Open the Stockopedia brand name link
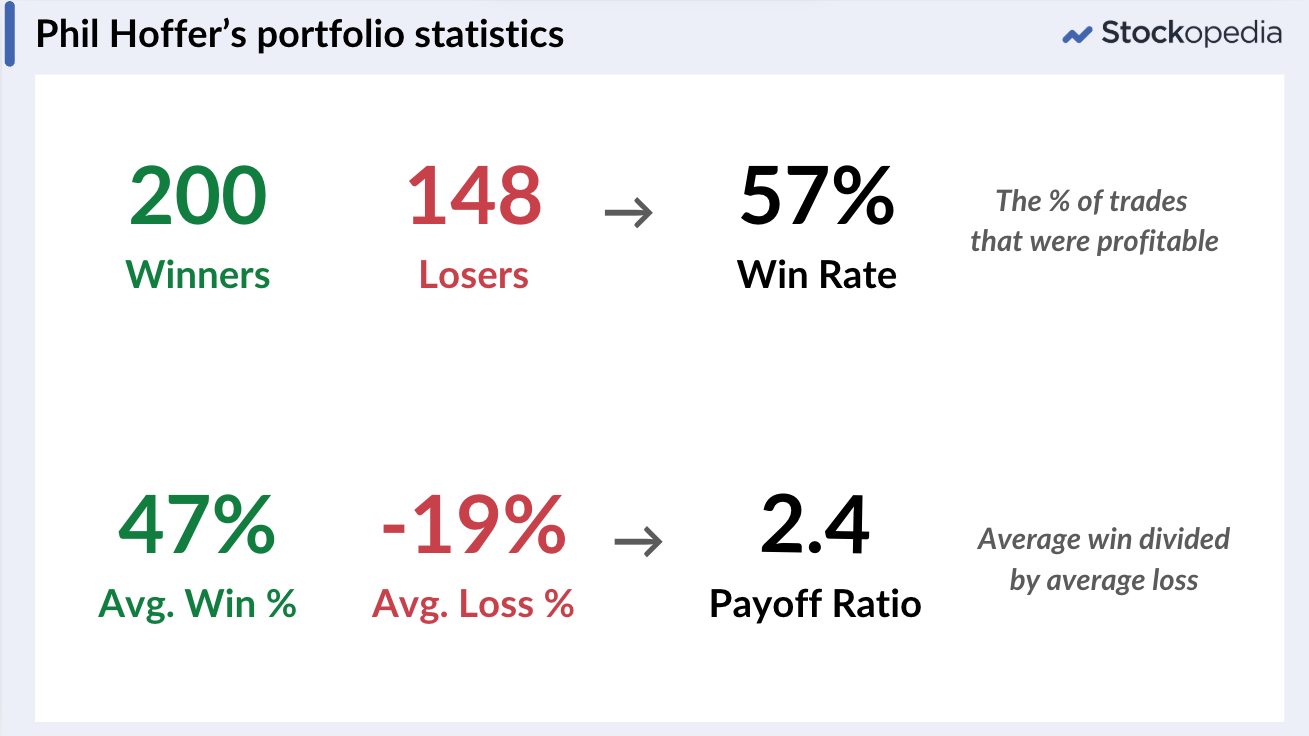This screenshot has height=736, width=1309. pos(1191,33)
